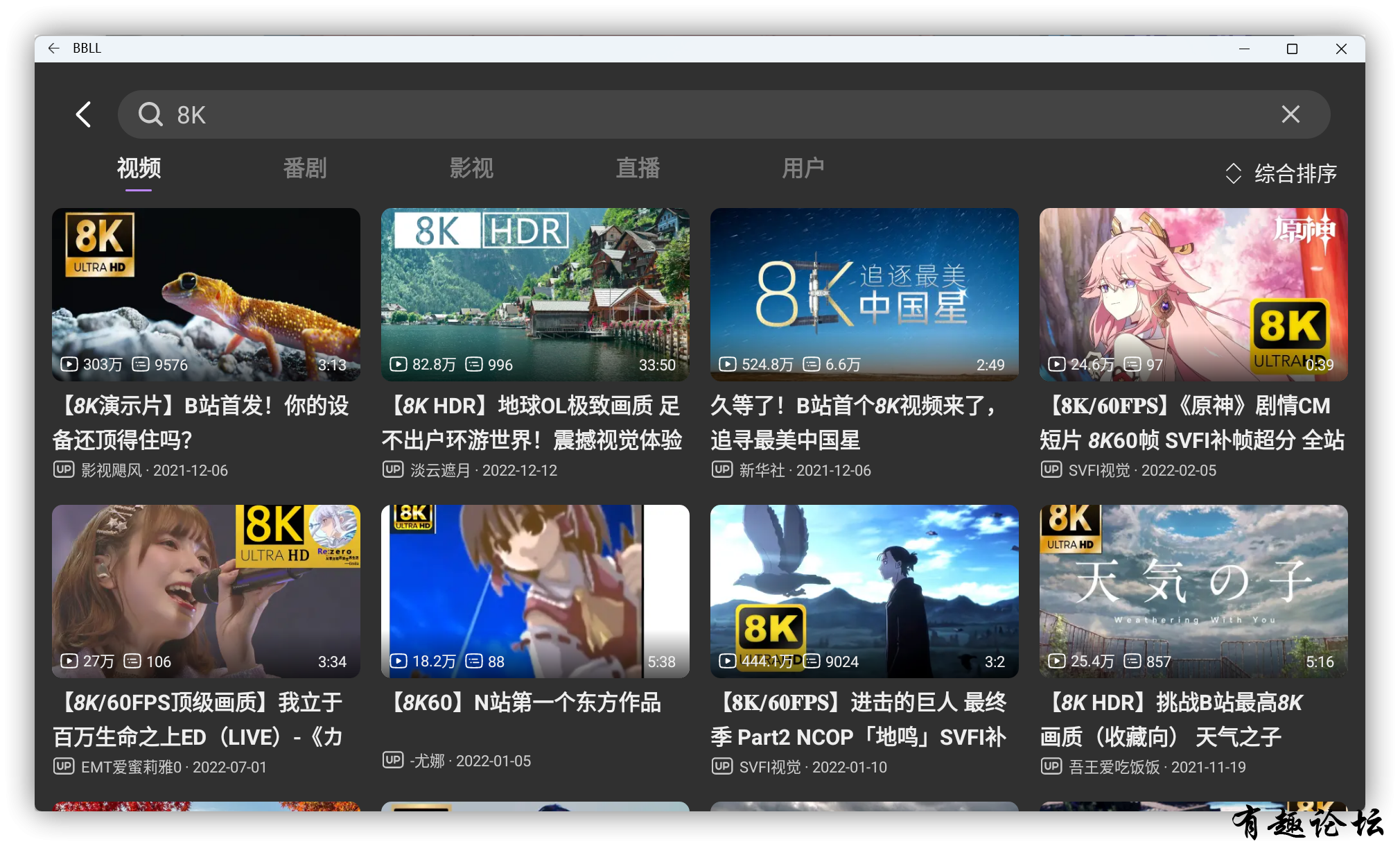Click play count icon next to 25.4万
The image size is (1400, 846).
(x=1056, y=661)
